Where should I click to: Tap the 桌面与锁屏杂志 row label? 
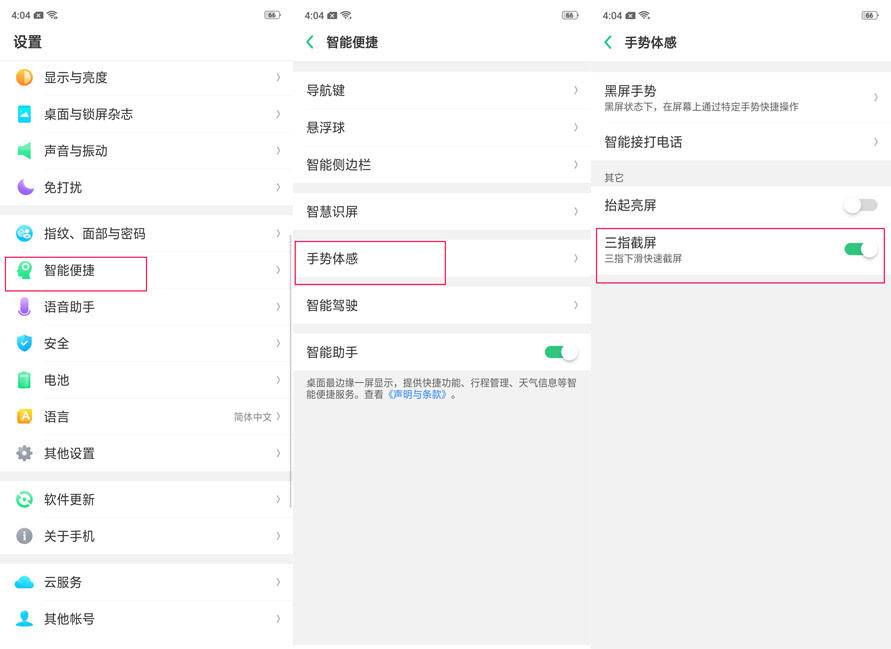pos(88,114)
